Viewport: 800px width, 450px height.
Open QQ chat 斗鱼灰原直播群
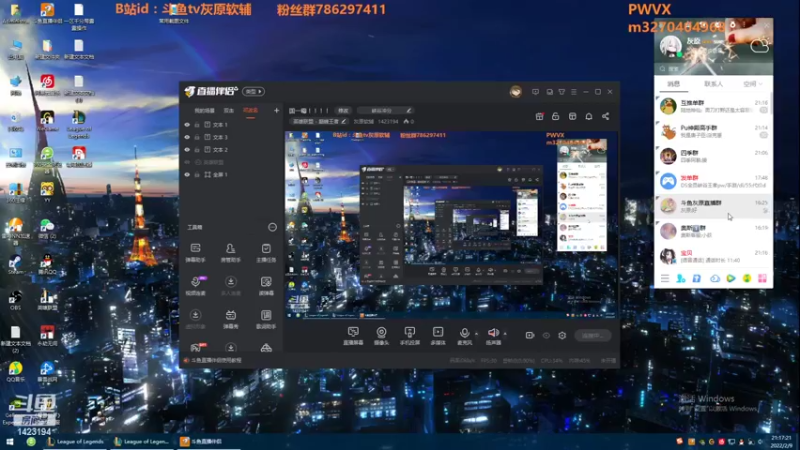713,206
